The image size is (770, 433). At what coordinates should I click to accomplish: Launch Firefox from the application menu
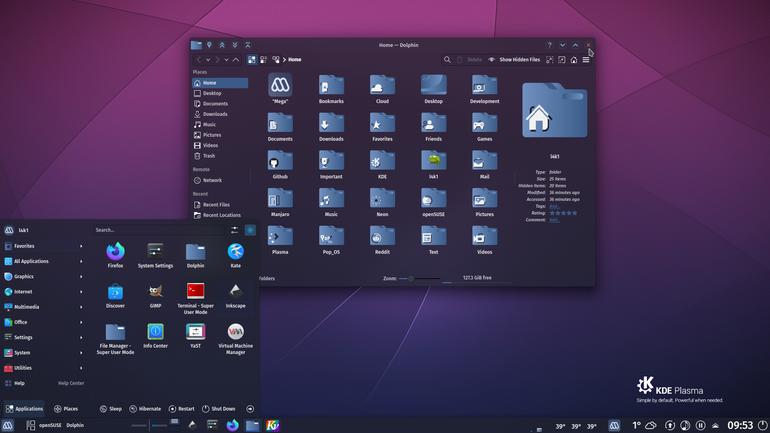pyautogui.click(x=115, y=255)
